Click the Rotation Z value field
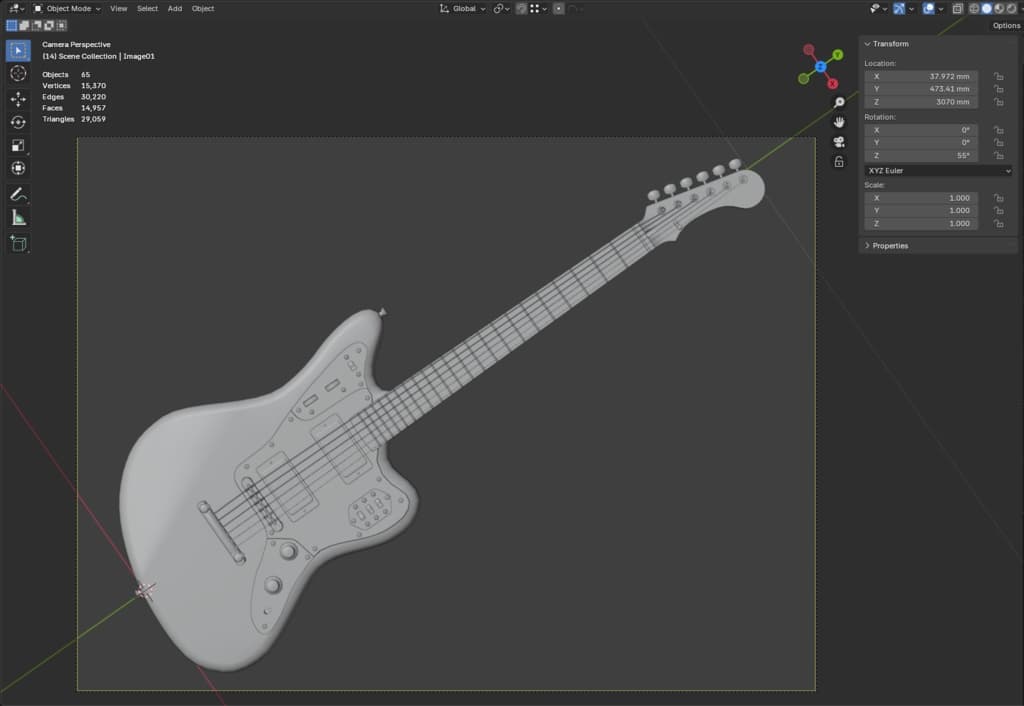 [x=921, y=155]
